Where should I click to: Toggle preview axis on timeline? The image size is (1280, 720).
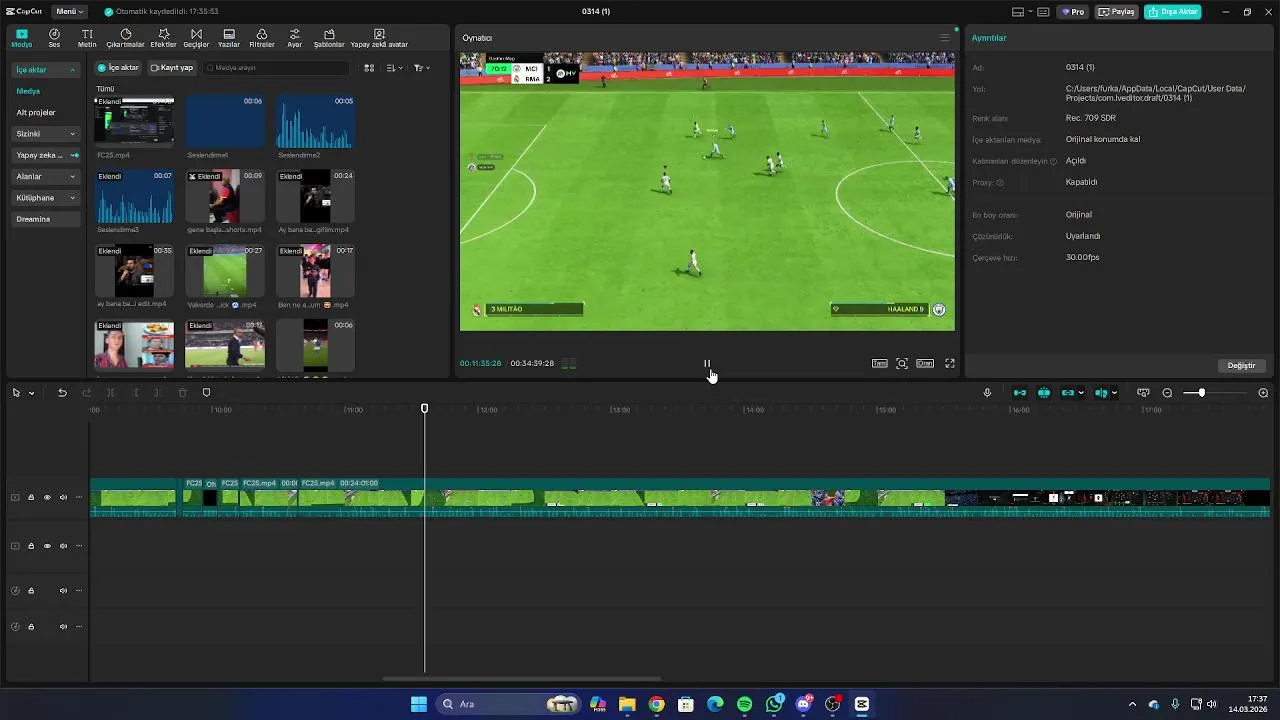point(1101,393)
